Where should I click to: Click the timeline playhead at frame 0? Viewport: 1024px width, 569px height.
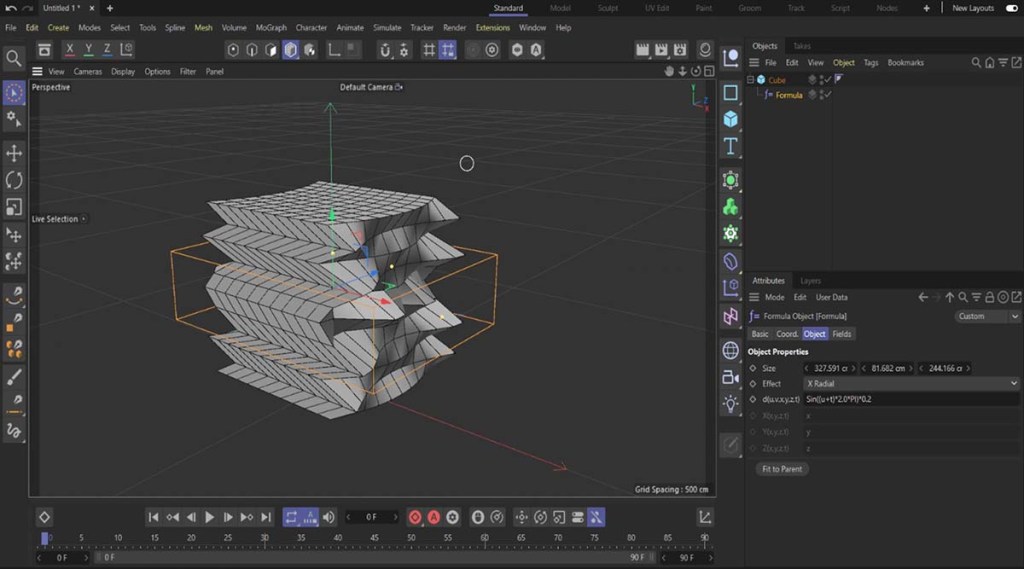(x=45, y=539)
